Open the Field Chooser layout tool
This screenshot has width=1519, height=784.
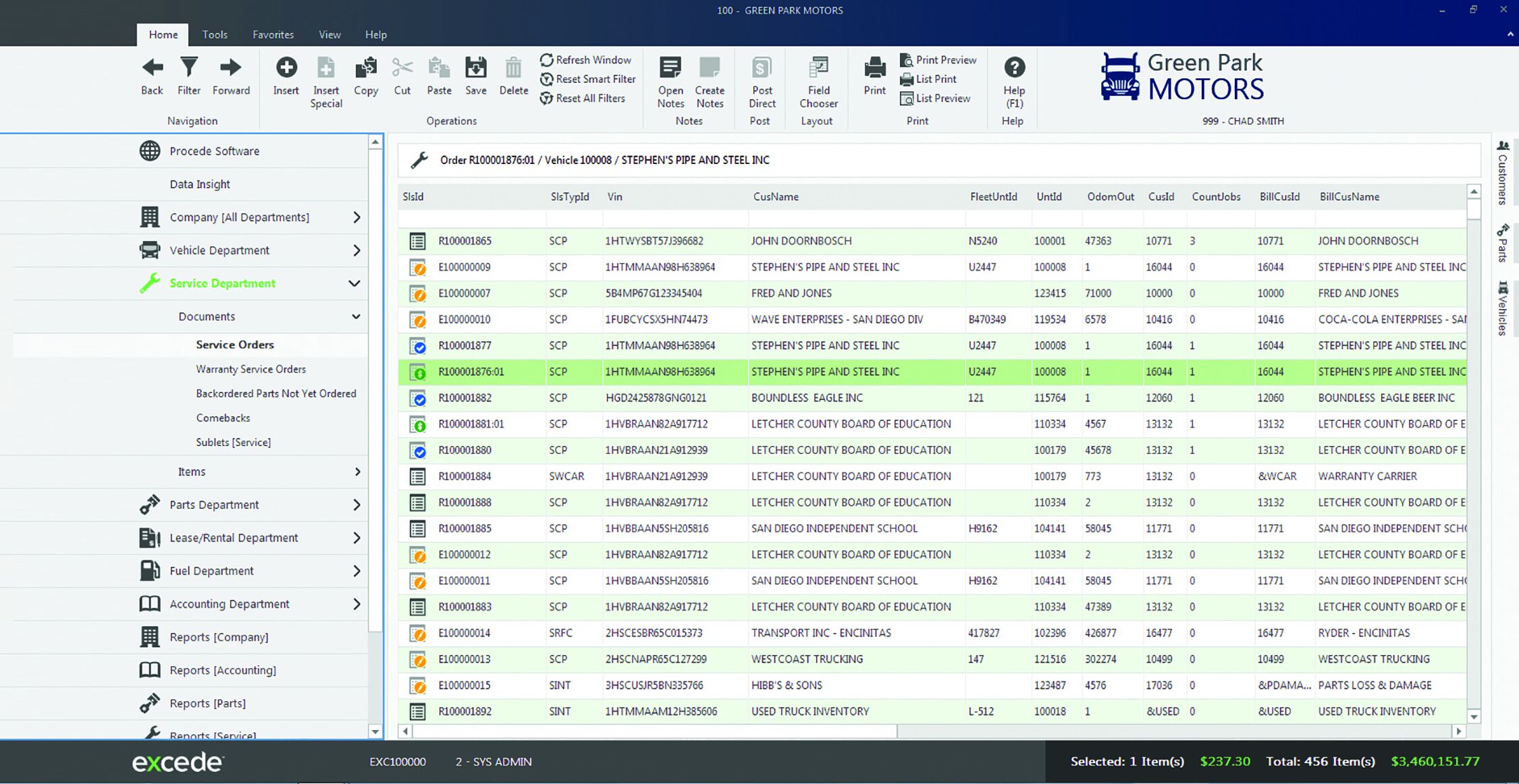[818, 67]
